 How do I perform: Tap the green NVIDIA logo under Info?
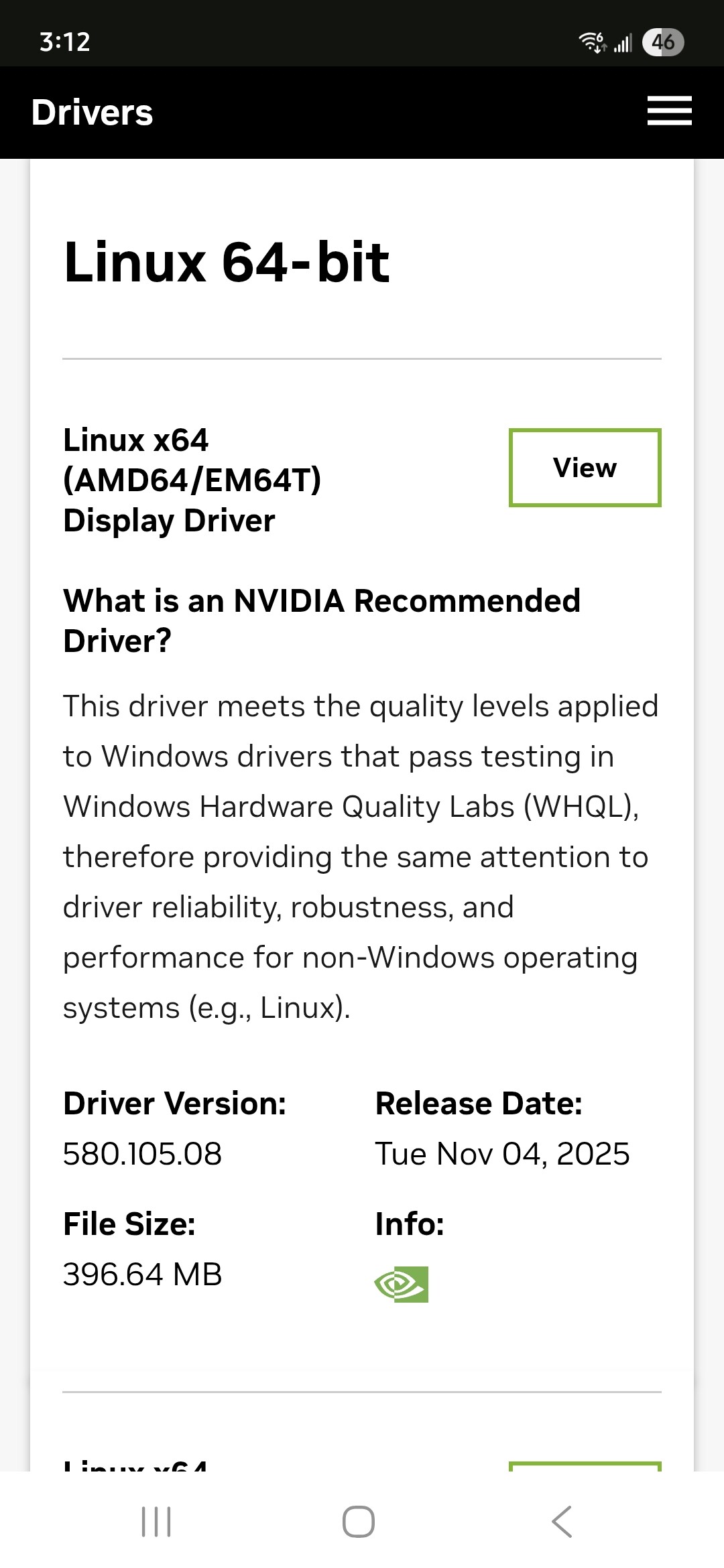402,1284
